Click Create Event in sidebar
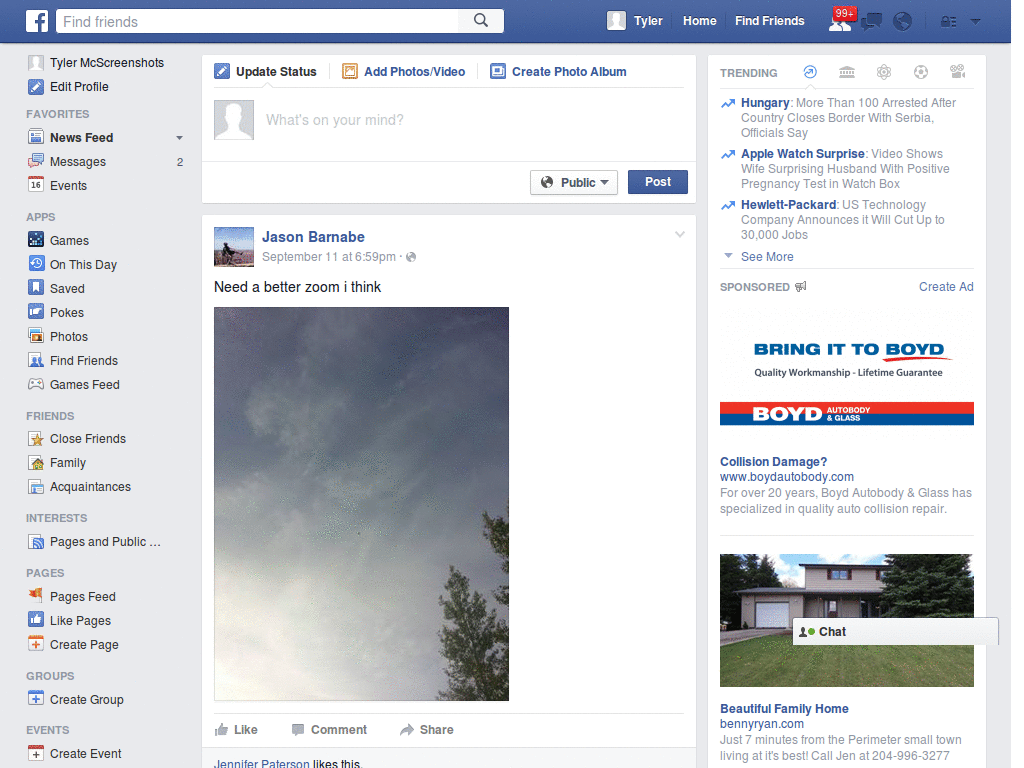1024x768 pixels. coord(86,754)
